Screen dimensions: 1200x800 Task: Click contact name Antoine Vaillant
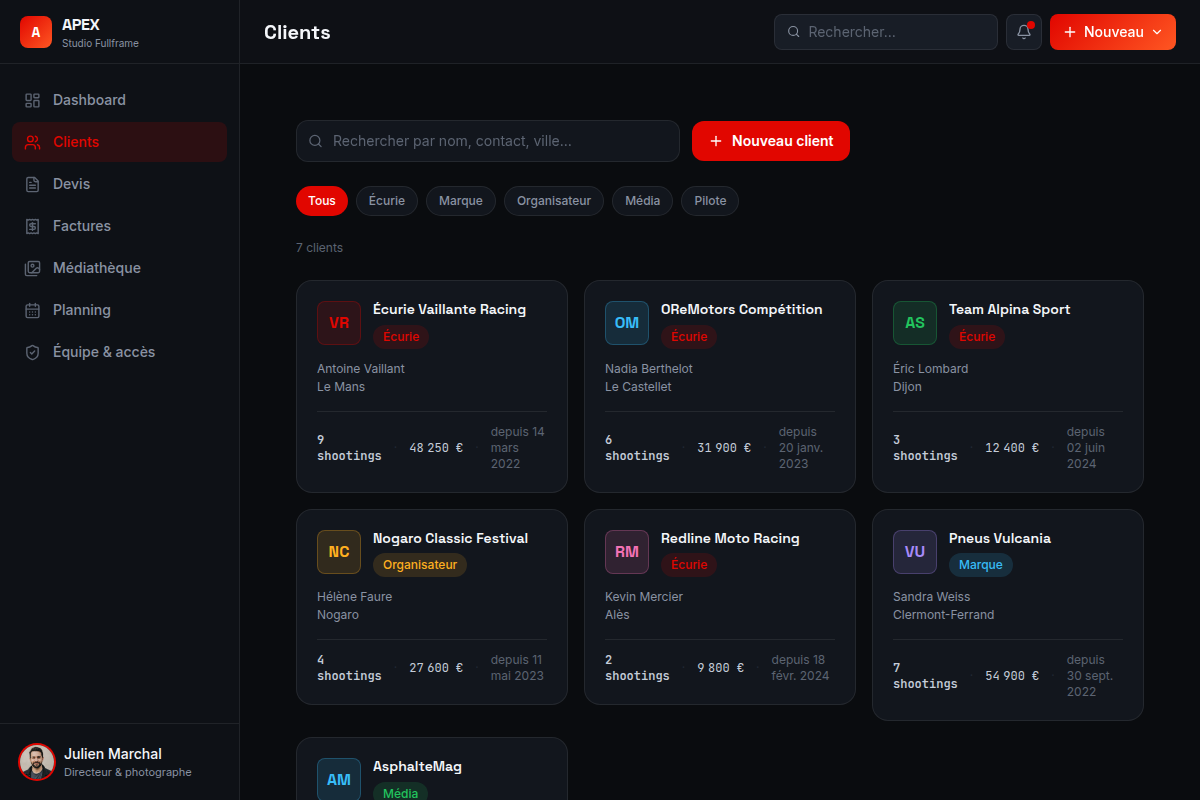pos(361,369)
